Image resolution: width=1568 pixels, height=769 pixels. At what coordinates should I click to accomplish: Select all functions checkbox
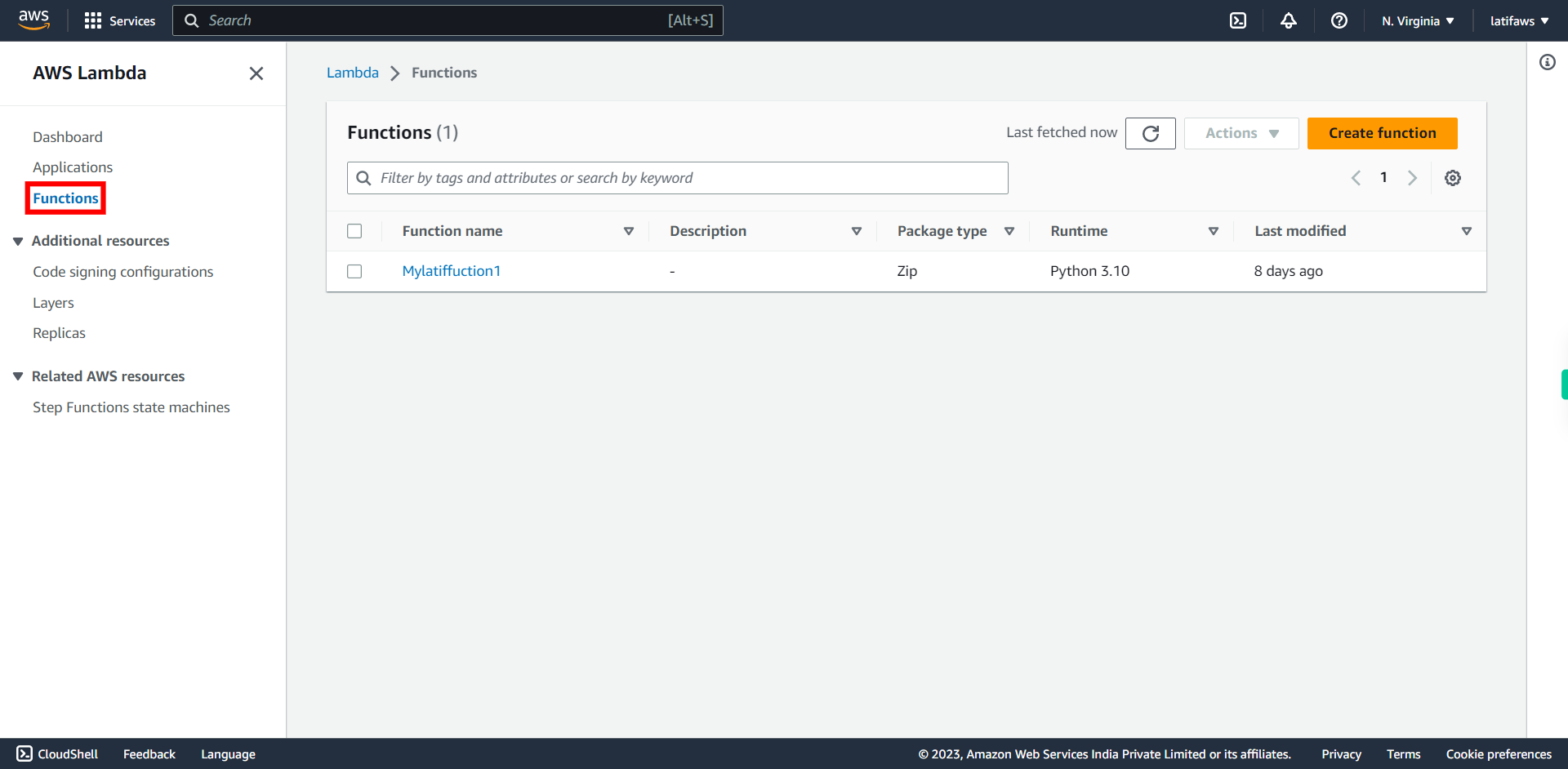point(354,231)
